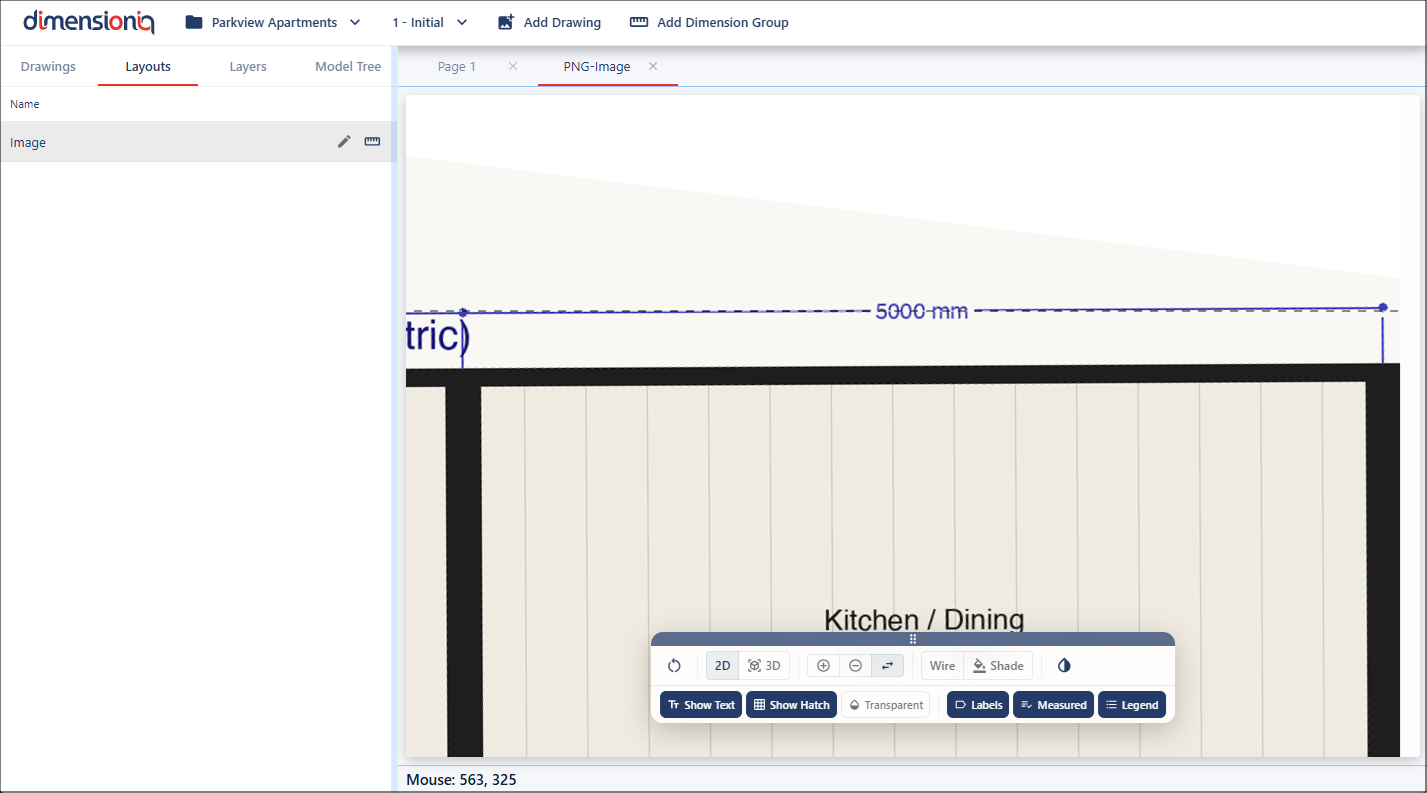Zoom in with the plus icon
Screen dimensions: 1427x793
coord(823,666)
